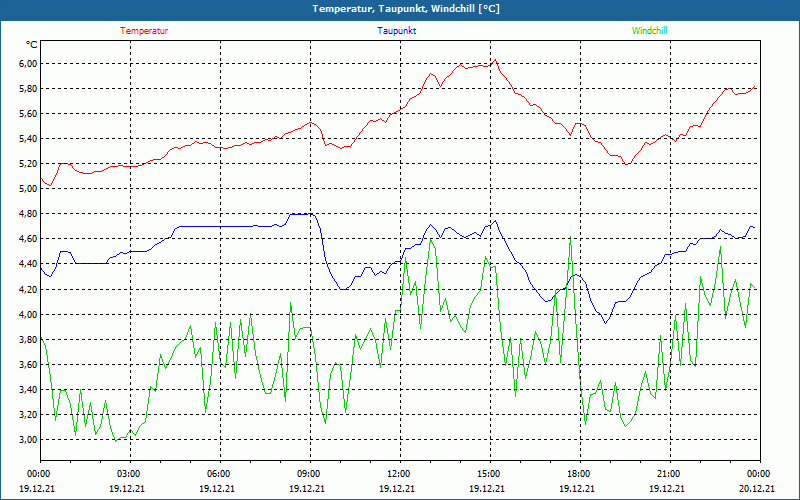The image size is (800, 500).
Task: Click the temperature peak at 15:00
Action: click(x=494, y=60)
